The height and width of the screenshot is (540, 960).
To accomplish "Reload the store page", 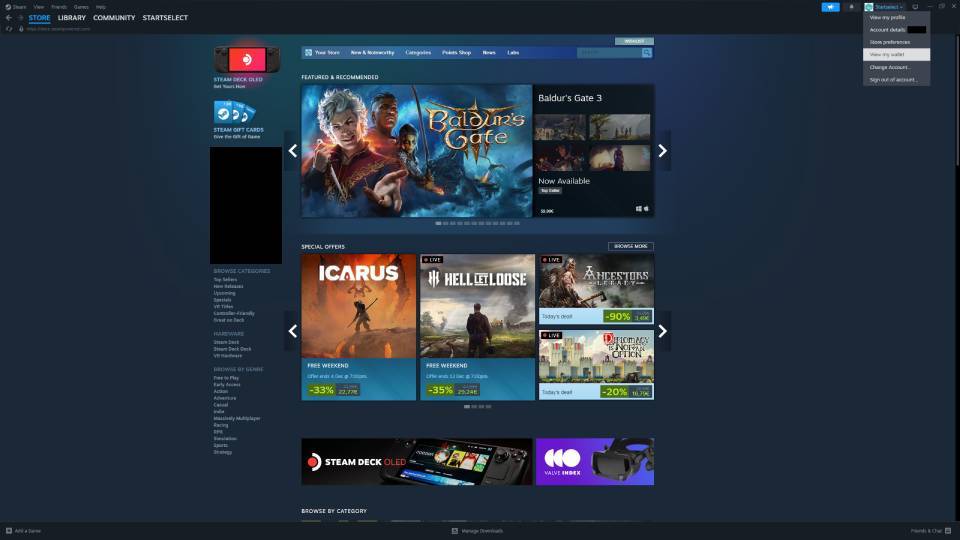I will [9, 29].
